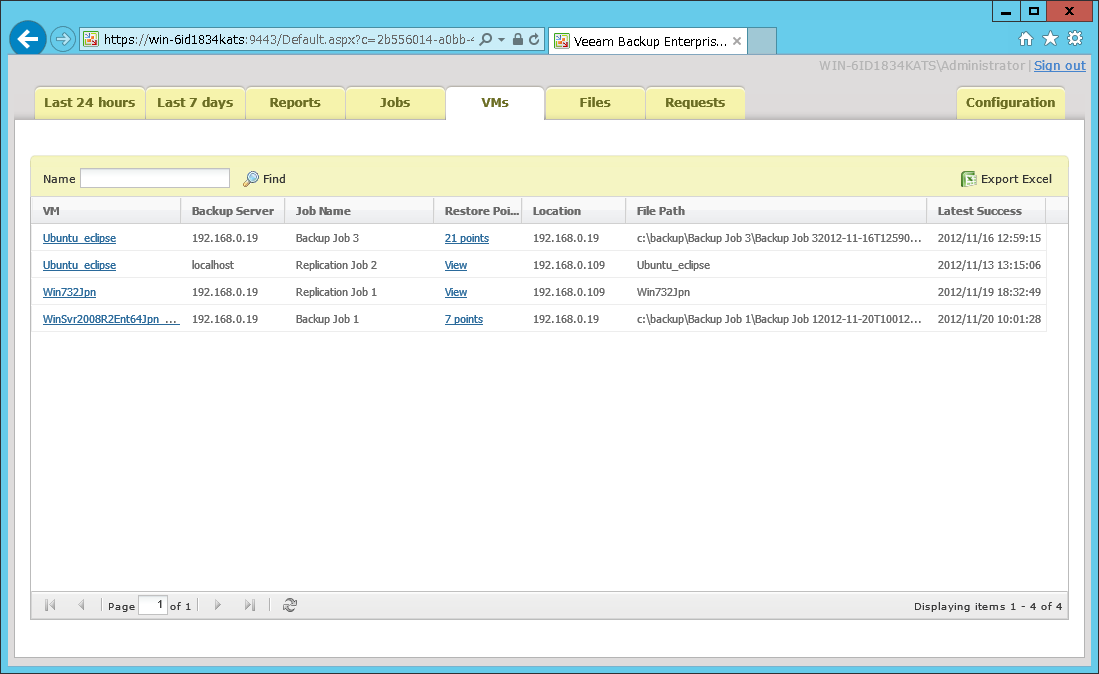Screen dimensions: 1099x674
Task: Open Ubuntu_eclipse VM link for Replication Job 2
Action: click(x=79, y=265)
